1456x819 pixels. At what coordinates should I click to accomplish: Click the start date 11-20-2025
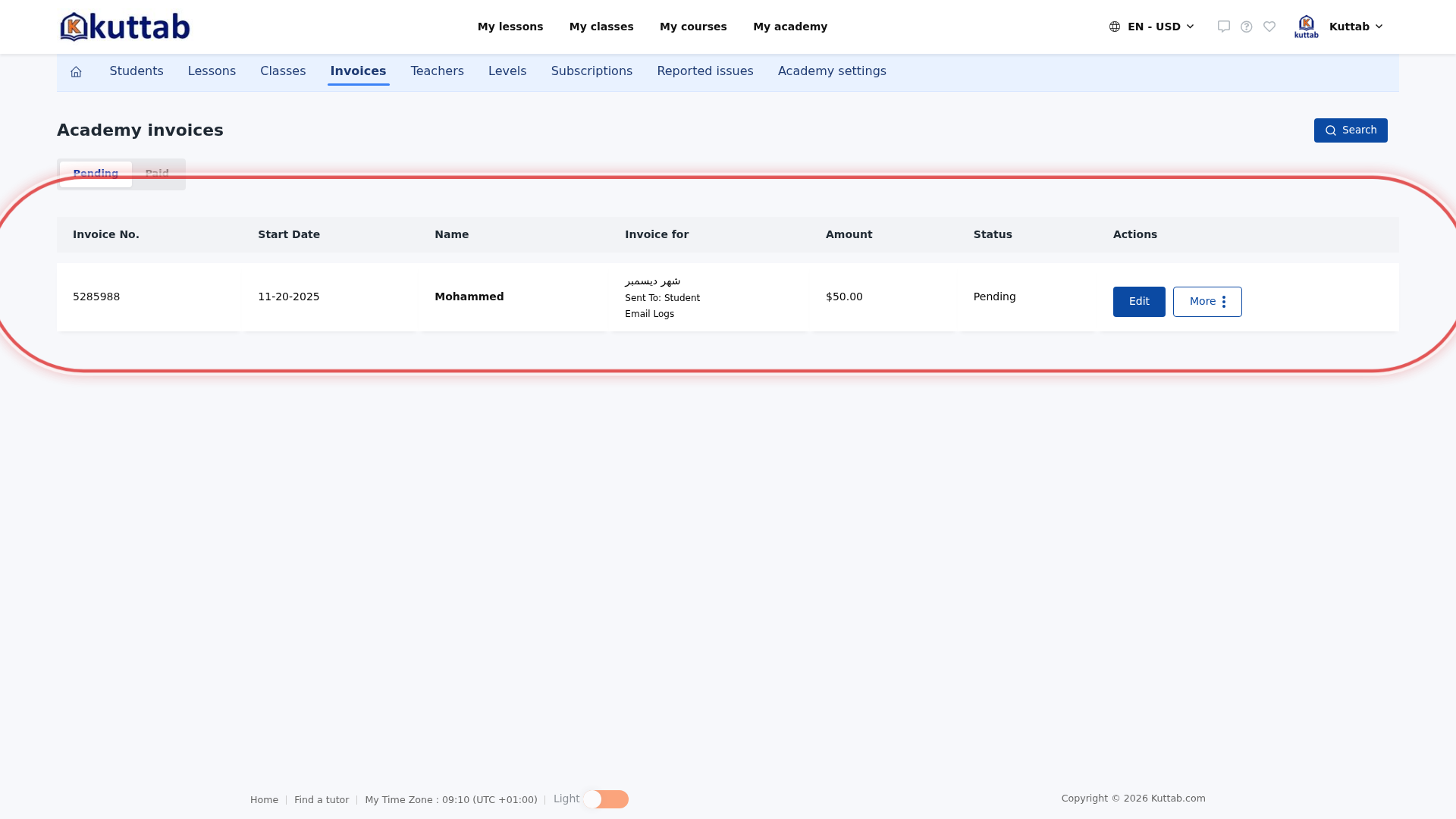tap(289, 297)
